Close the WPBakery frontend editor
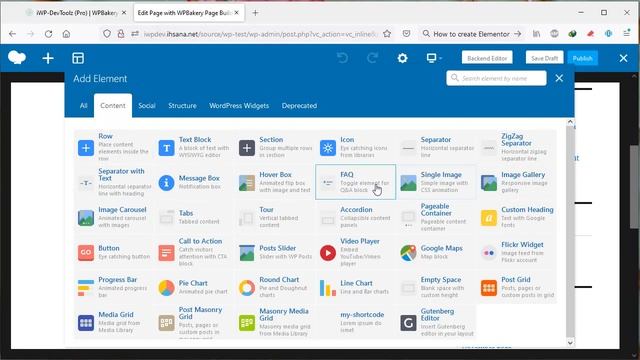Image resolution: width=640 pixels, height=360 pixels. tap(623, 58)
